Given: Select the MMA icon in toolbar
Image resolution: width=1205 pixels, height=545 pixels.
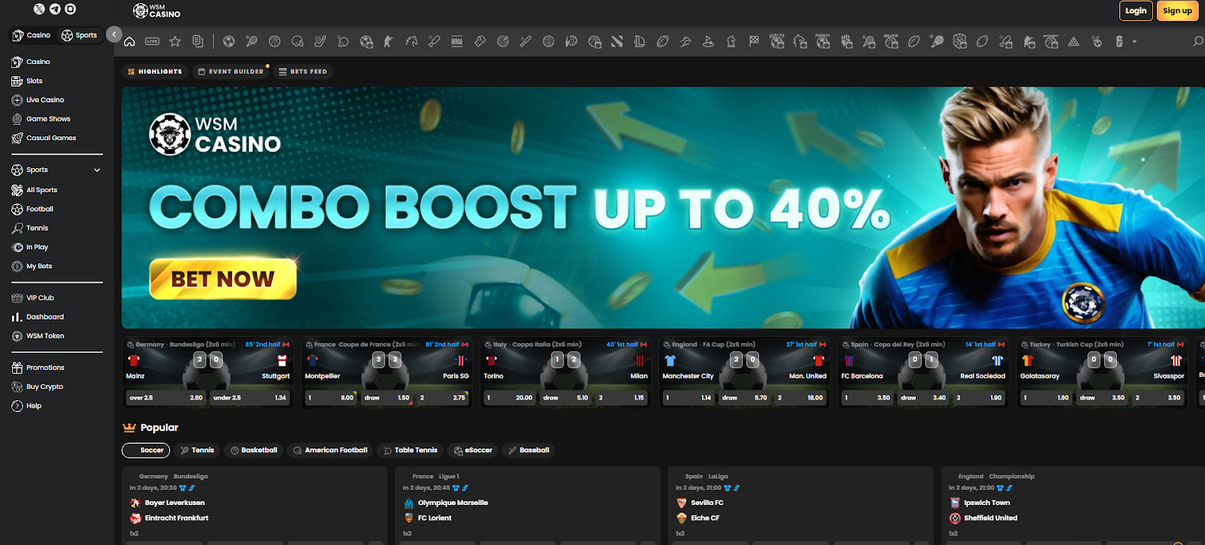Looking at the screenshot, I should tap(457, 42).
